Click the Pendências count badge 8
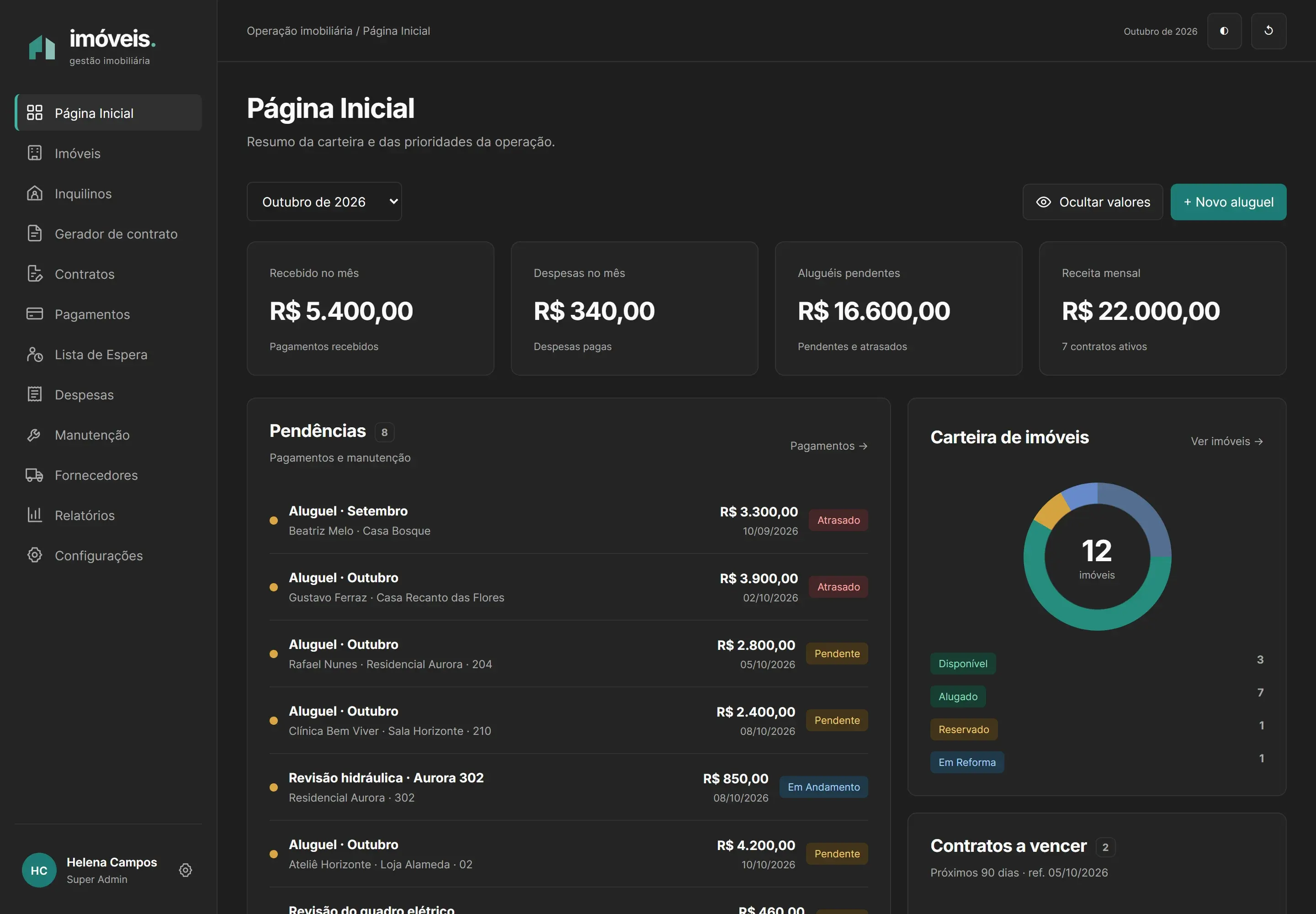 click(x=384, y=432)
